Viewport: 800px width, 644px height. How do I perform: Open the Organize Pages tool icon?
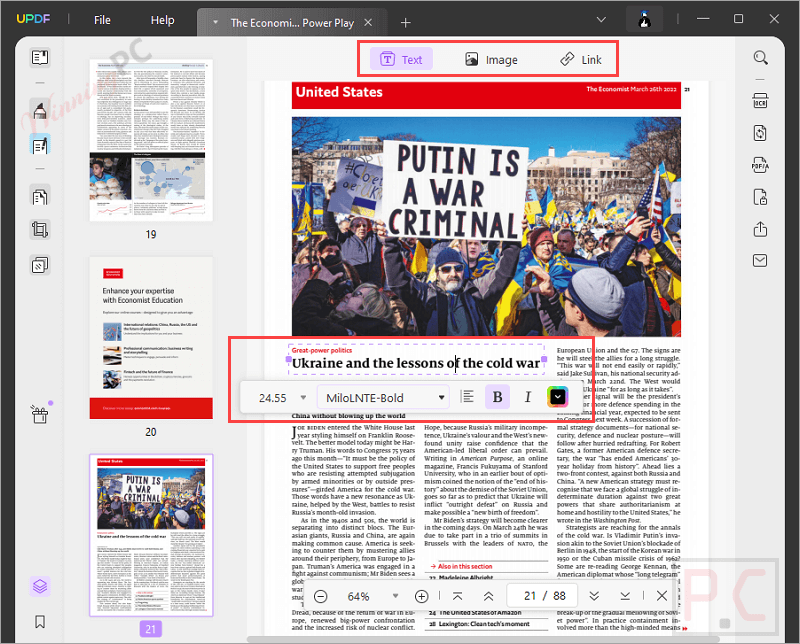[40, 196]
